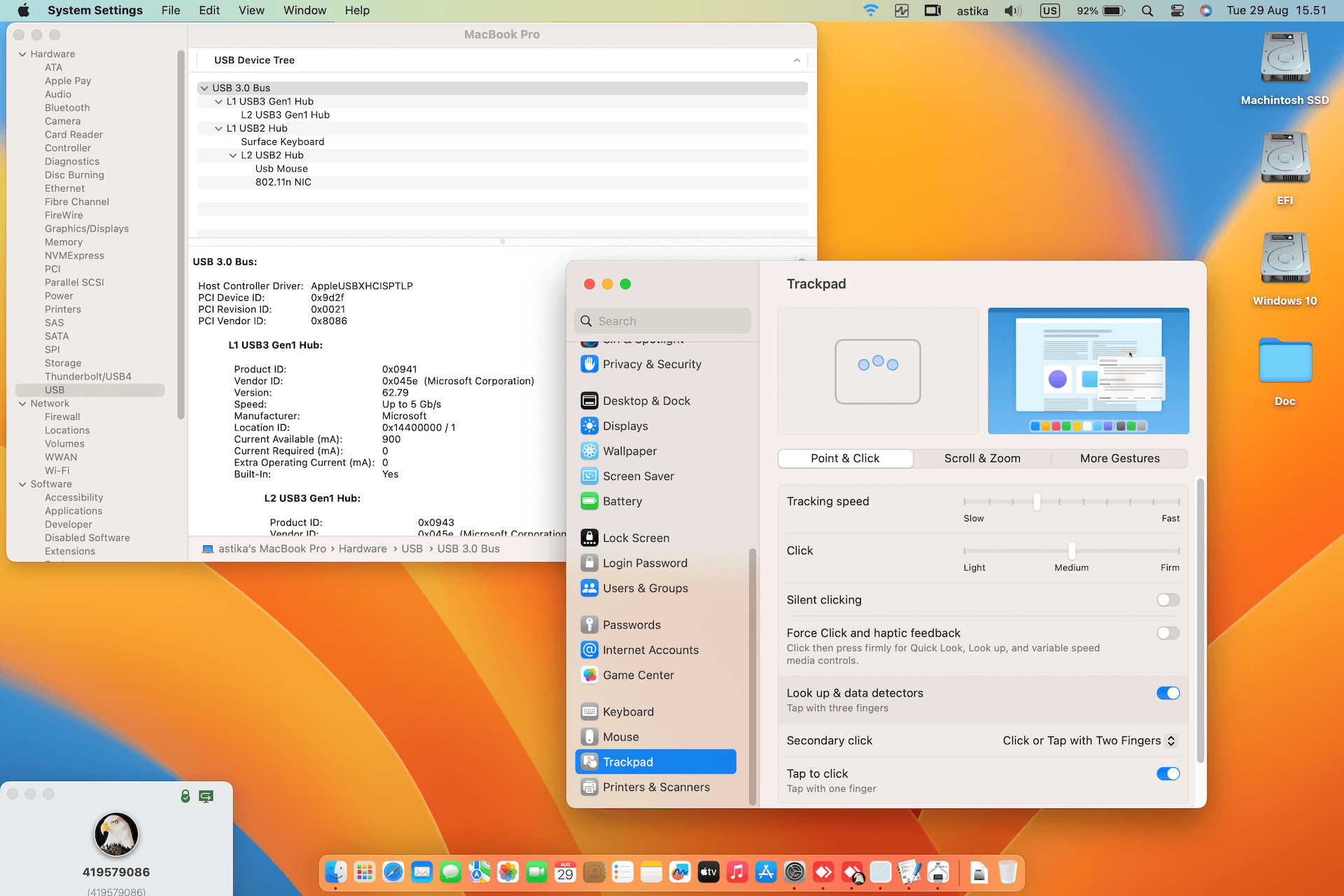Open Safari from the Dock
The width and height of the screenshot is (1344, 896).
393,872
